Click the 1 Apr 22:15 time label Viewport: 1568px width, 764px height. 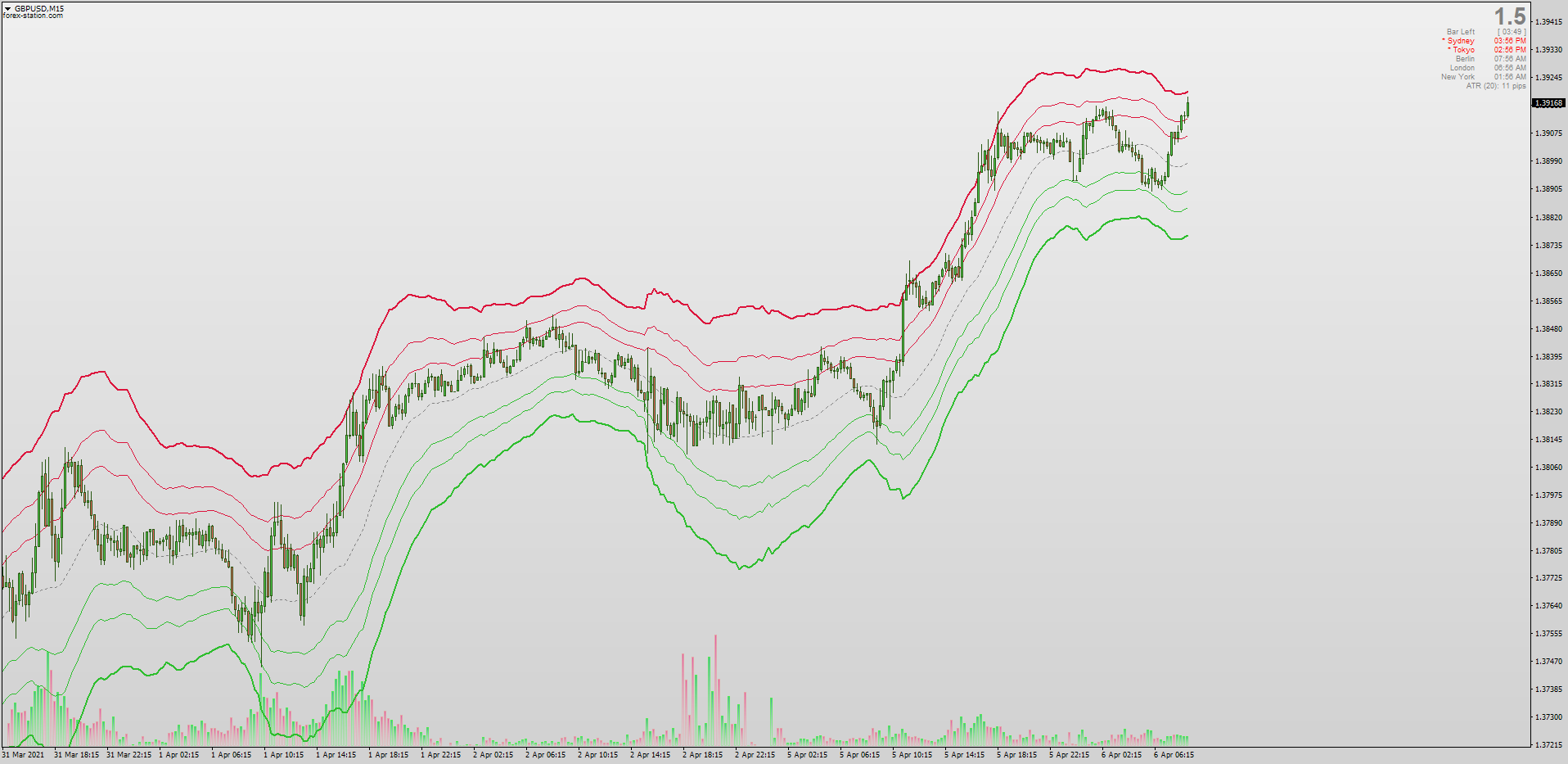(x=441, y=755)
